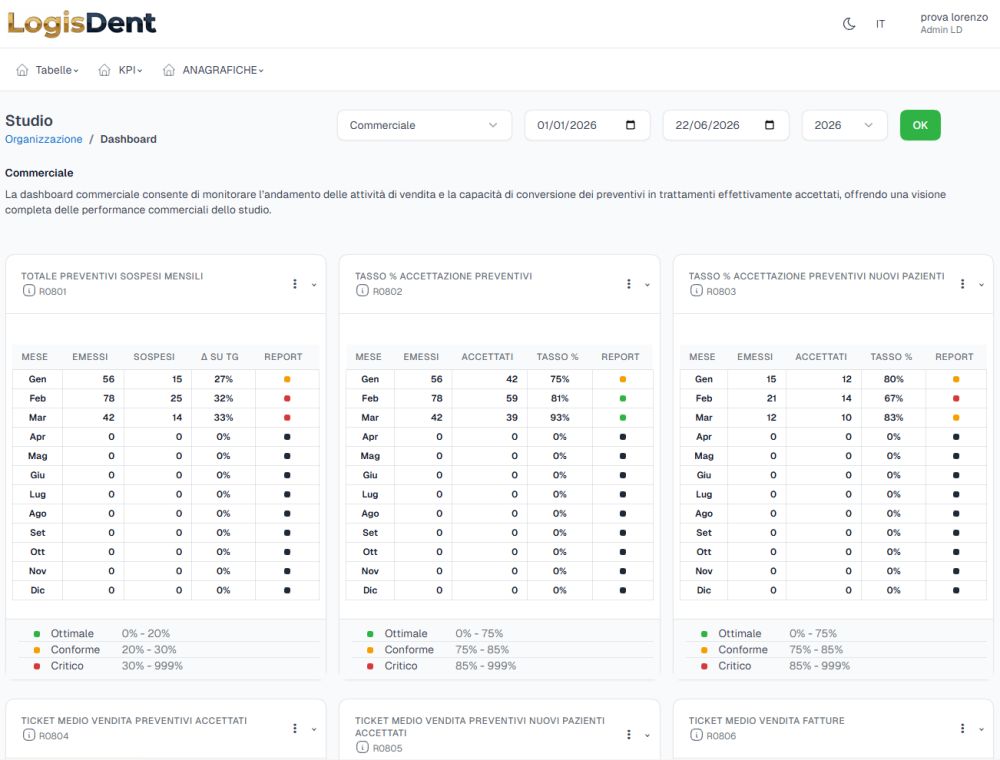Open prova lorenzo user menu
The width and height of the screenshot is (1000, 760).
953,23
